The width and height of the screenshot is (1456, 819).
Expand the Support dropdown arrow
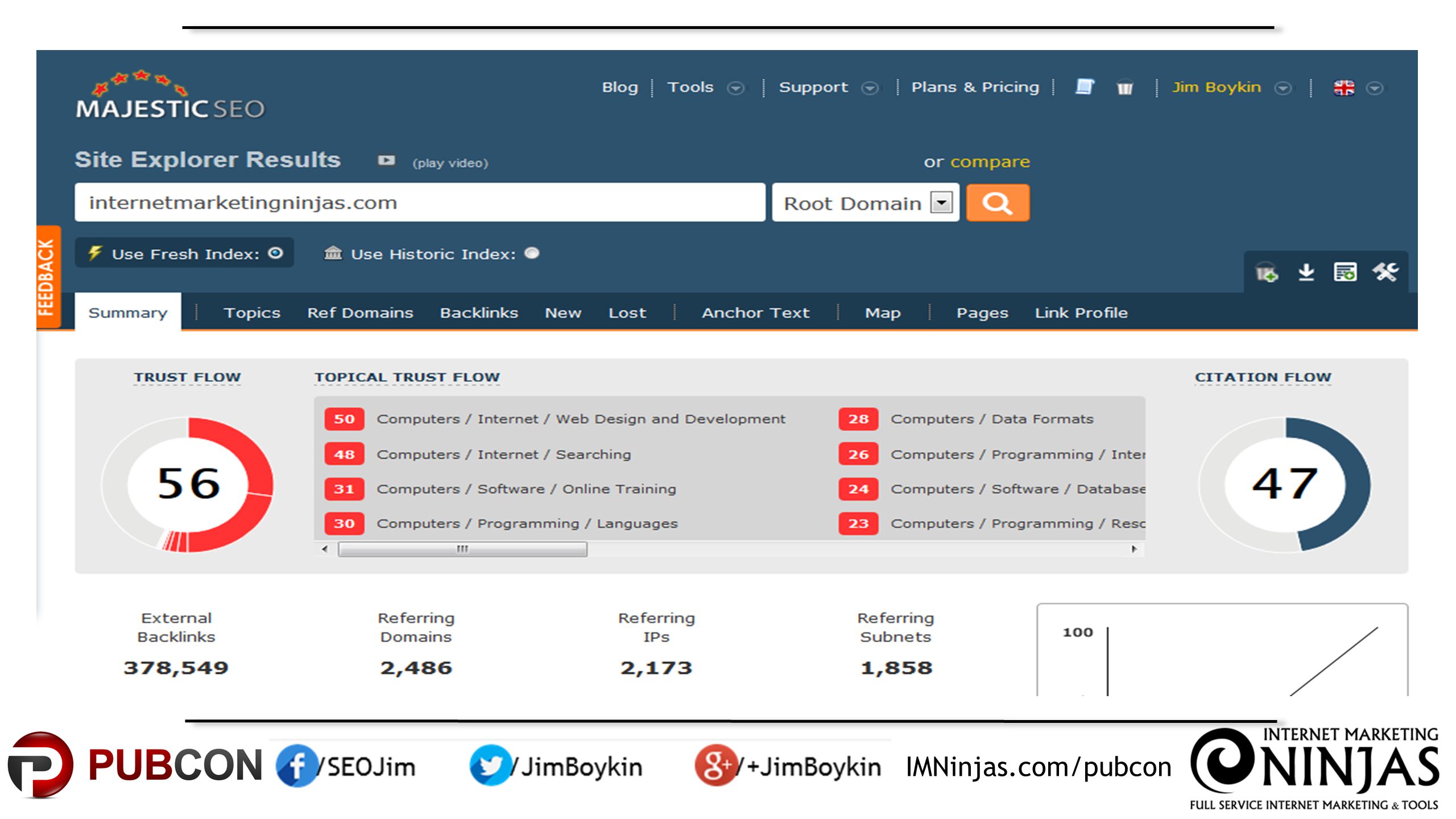(x=870, y=88)
